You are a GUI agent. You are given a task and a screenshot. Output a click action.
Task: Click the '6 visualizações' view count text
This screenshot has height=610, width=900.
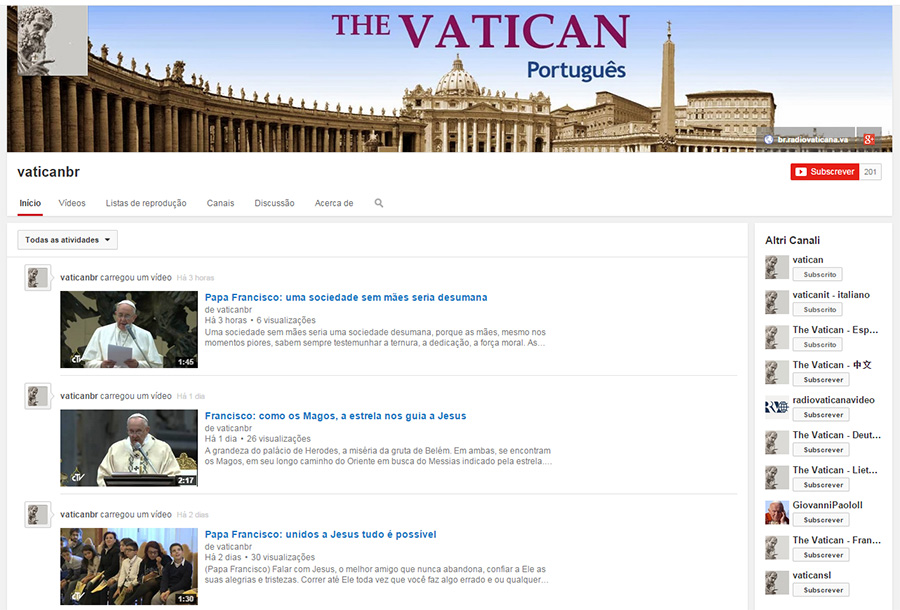[x=286, y=320]
